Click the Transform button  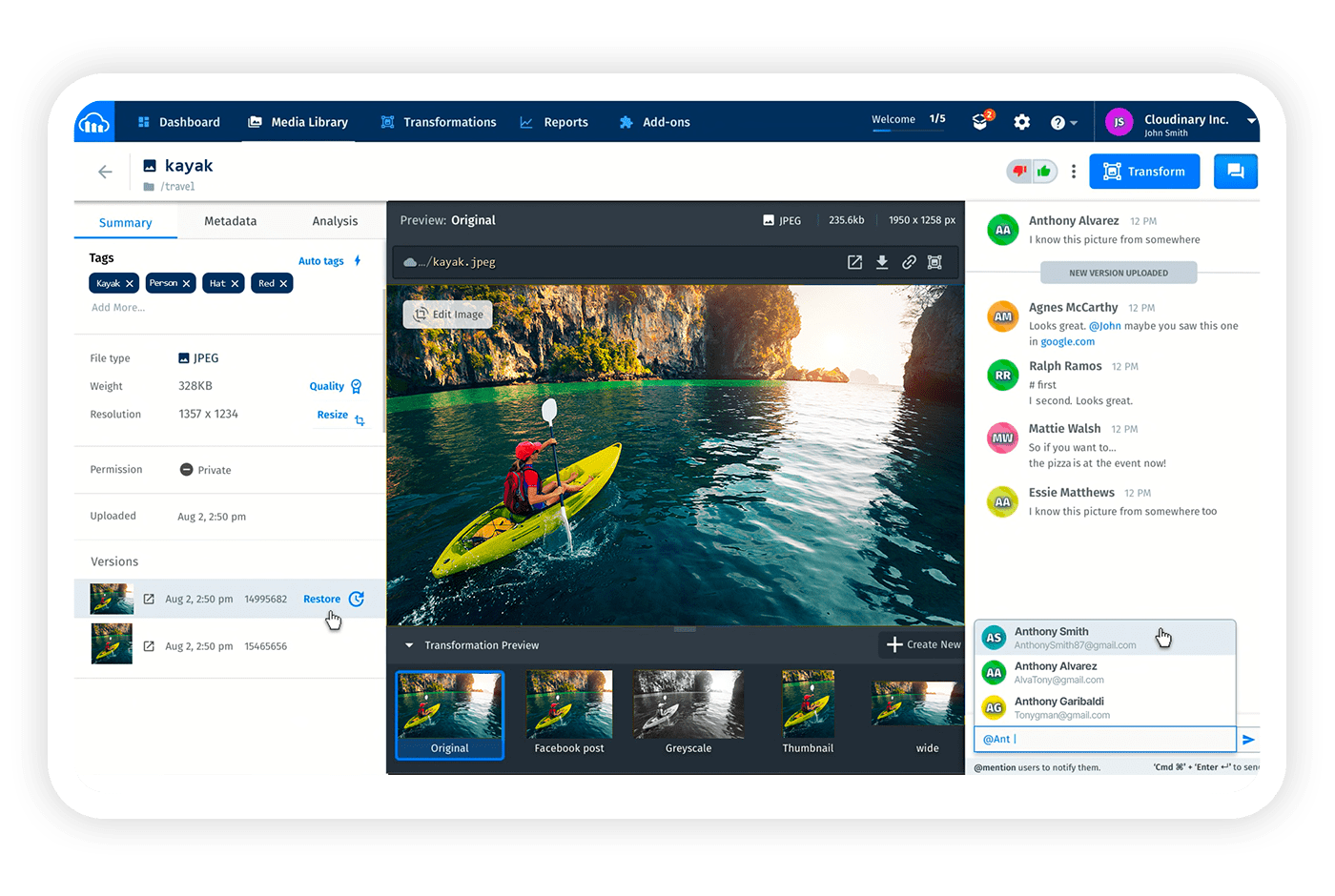[x=1143, y=172]
